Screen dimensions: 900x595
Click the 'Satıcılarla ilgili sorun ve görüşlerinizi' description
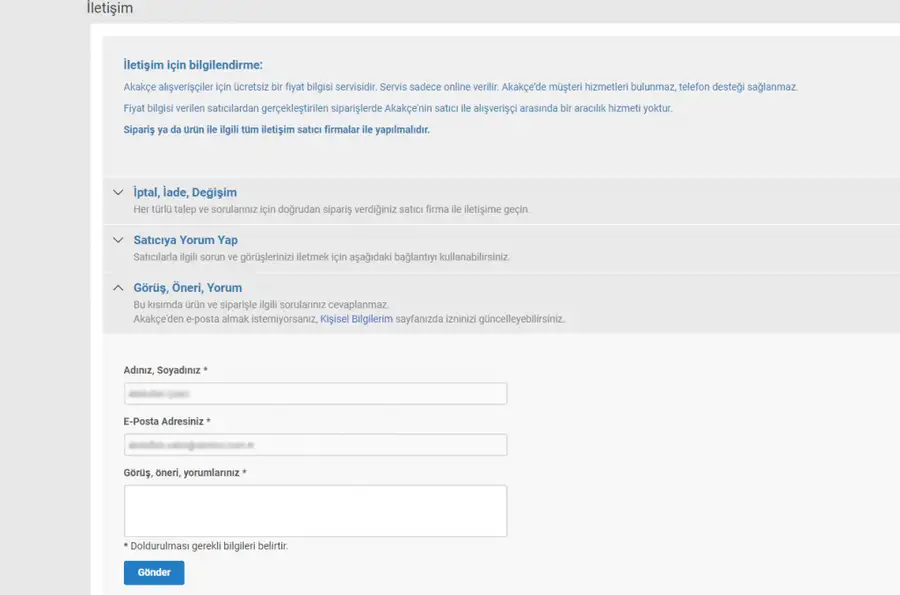(321, 257)
